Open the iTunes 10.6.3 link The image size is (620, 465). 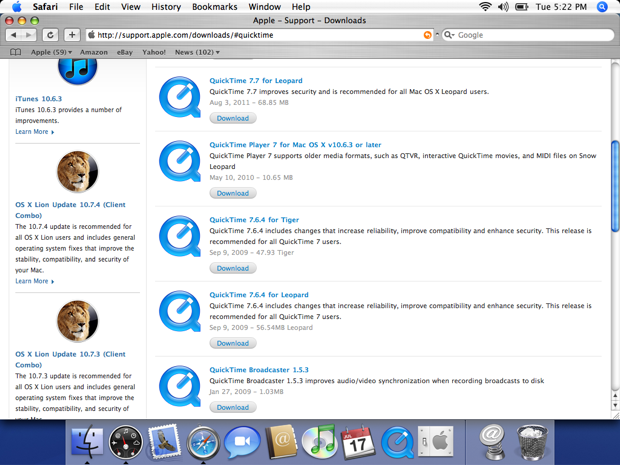pos(39,99)
